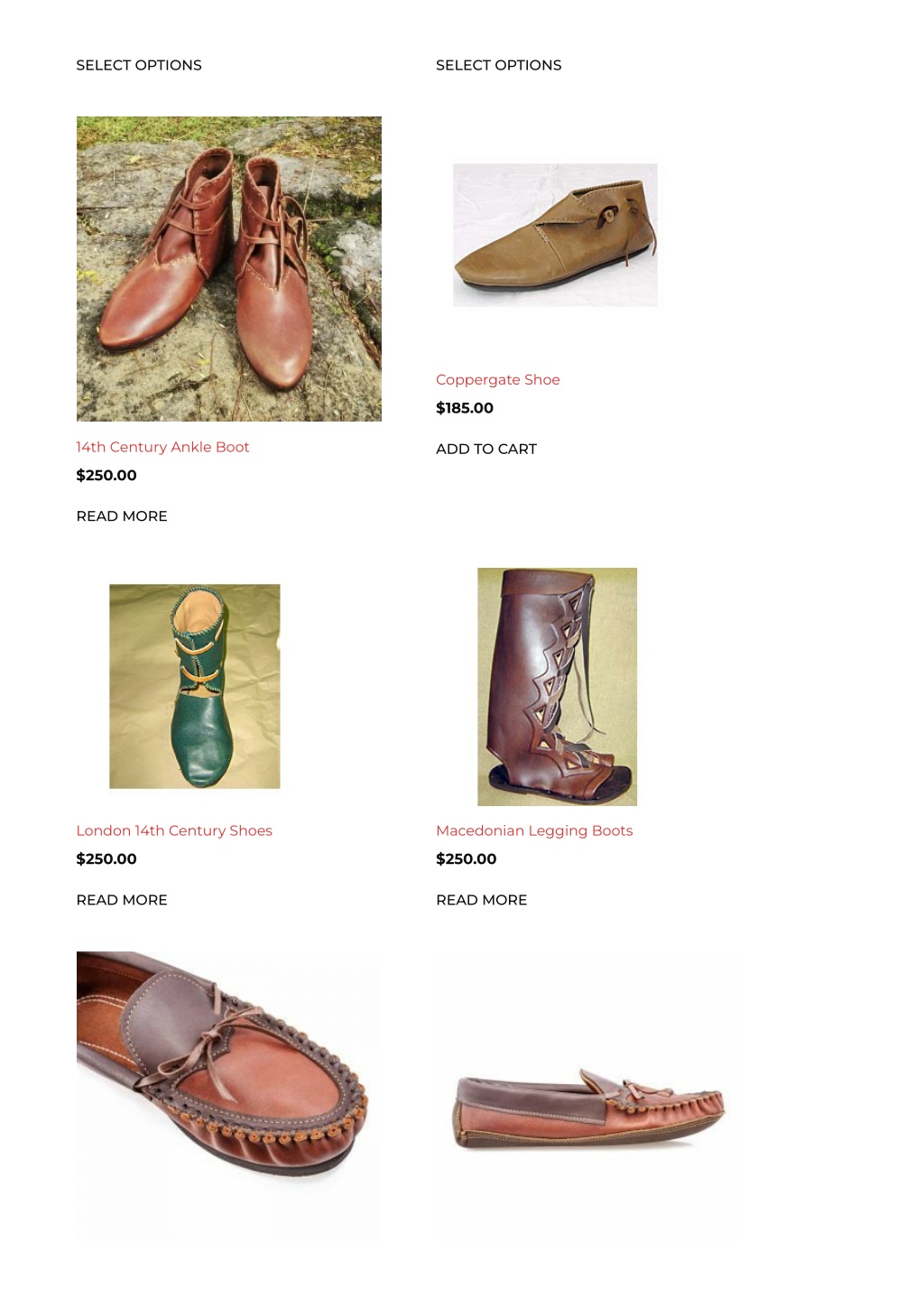Viewport: 924px width, 1308px height.
Task: Click the $185.00 Coppergate Shoe price
Action: click(465, 408)
